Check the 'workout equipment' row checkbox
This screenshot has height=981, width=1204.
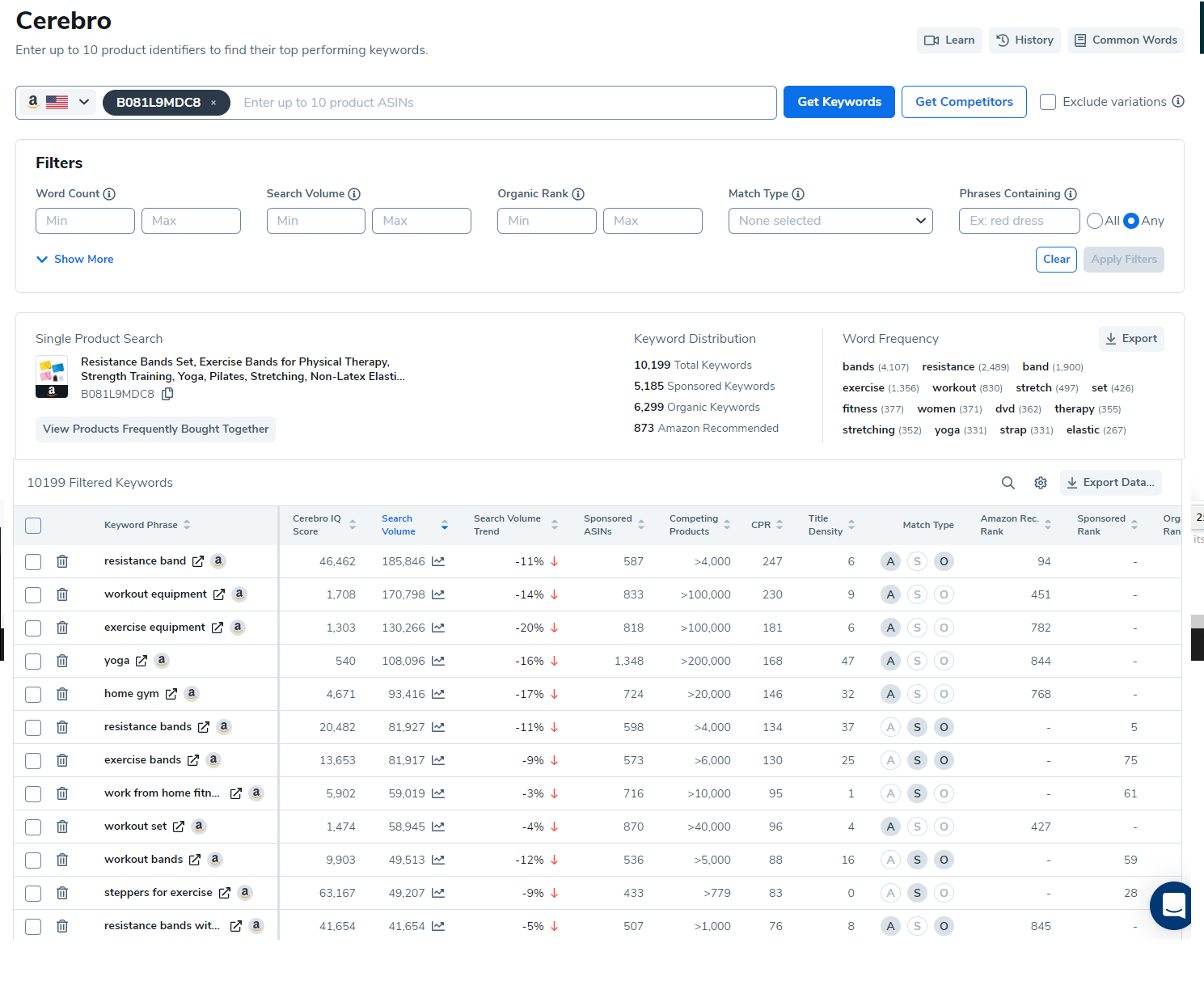pos(33,594)
